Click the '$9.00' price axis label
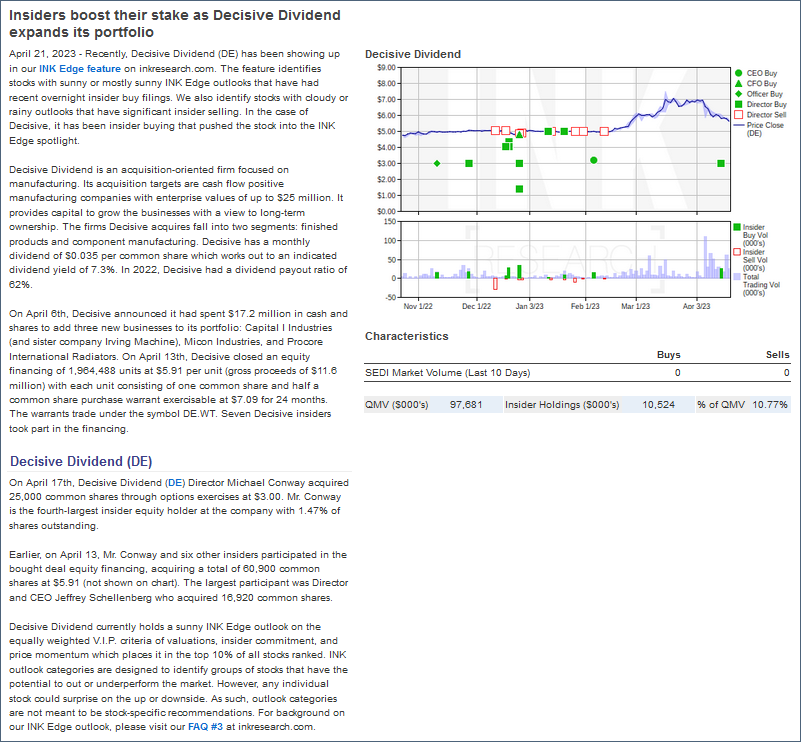The height and width of the screenshot is (742, 801). tap(386, 67)
